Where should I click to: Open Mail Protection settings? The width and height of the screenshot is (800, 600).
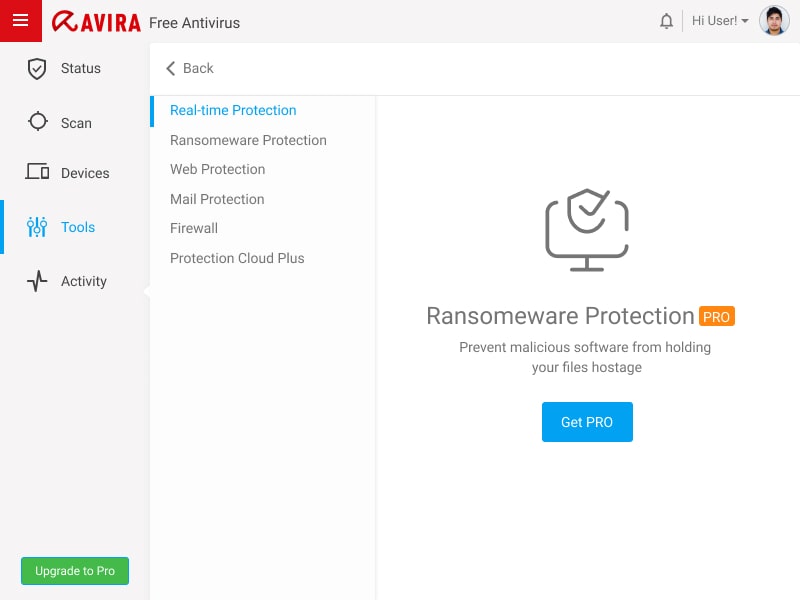point(217,199)
